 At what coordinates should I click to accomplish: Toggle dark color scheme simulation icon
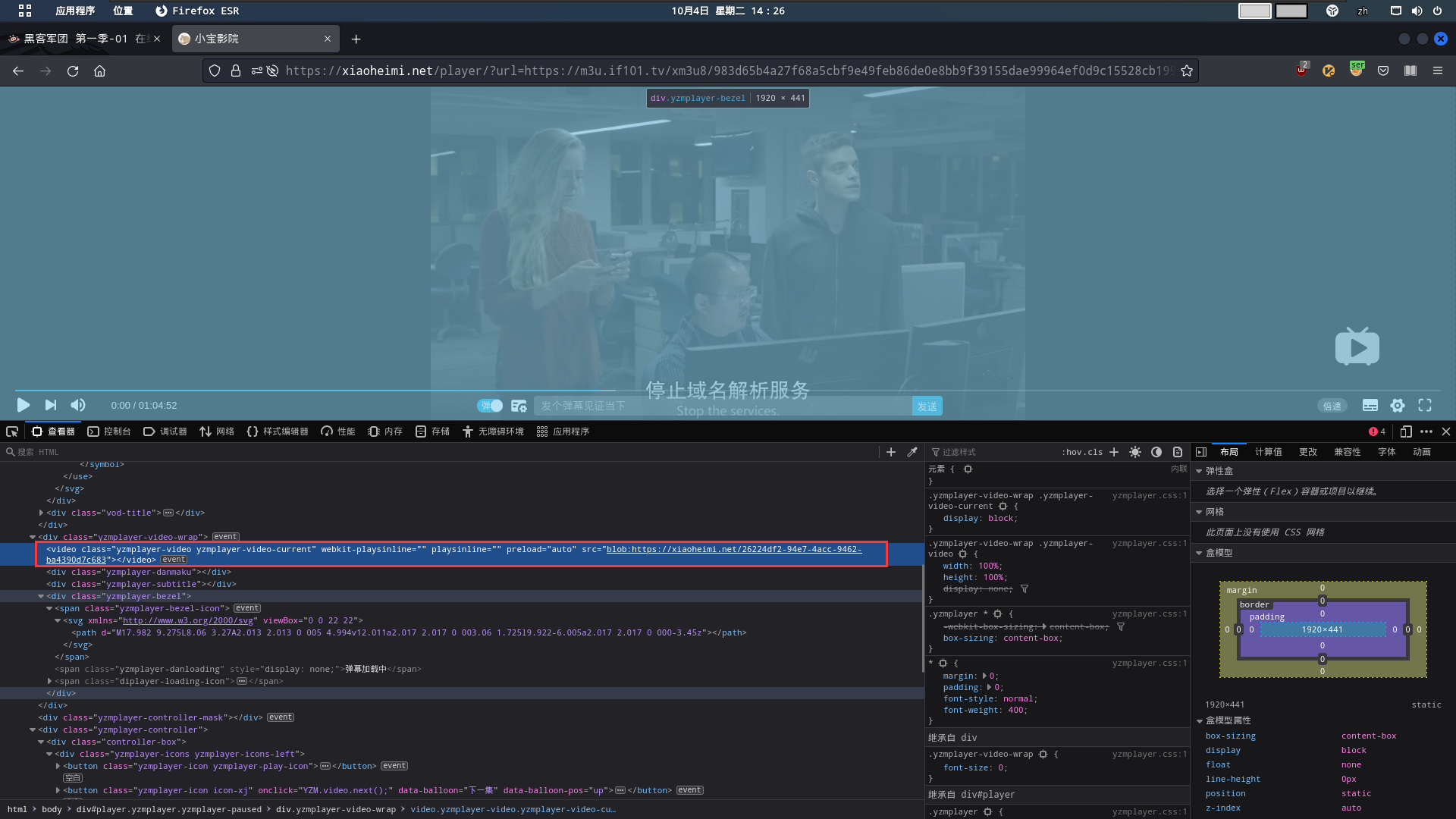(1156, 452)
